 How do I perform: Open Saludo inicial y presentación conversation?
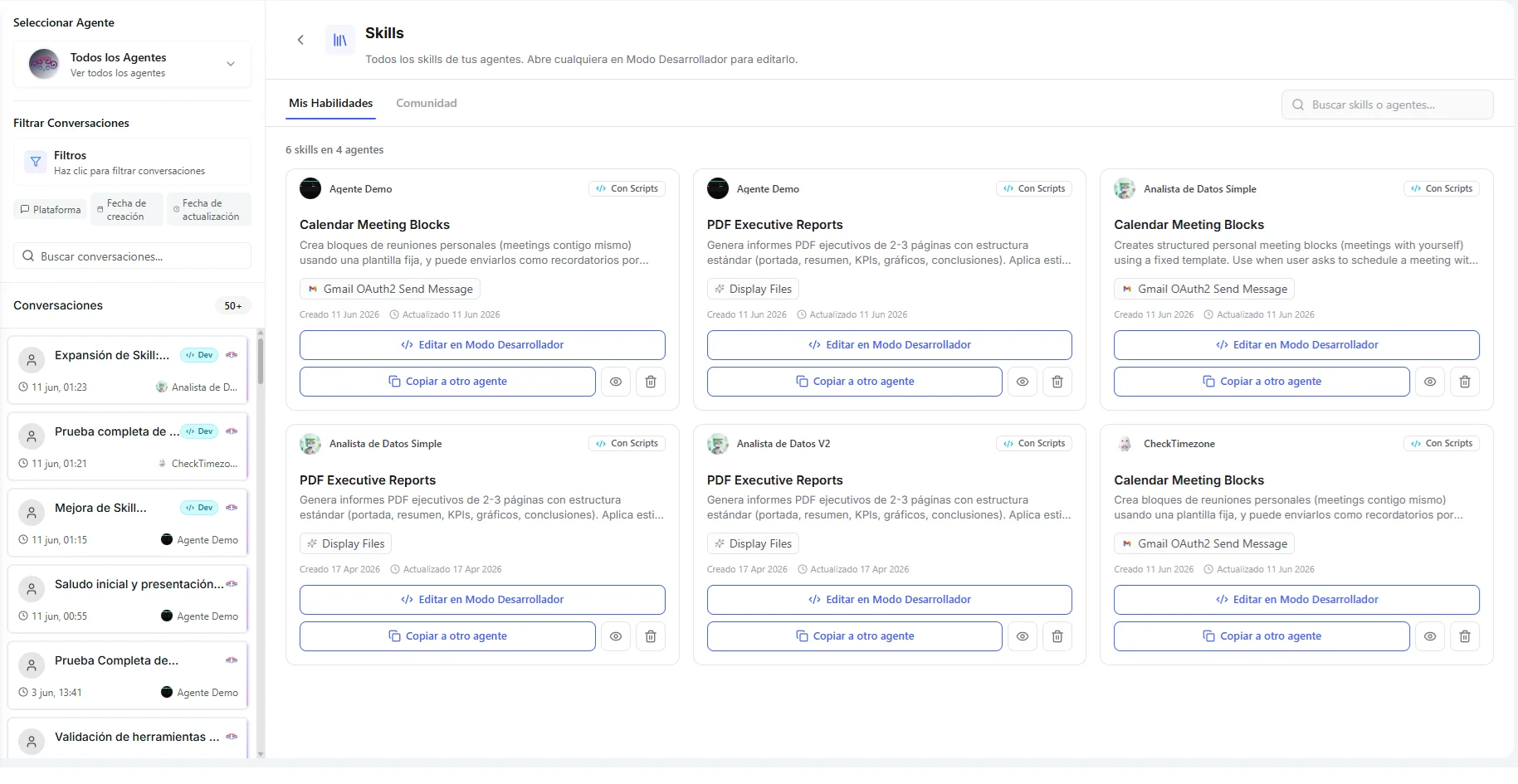point(128,599)
